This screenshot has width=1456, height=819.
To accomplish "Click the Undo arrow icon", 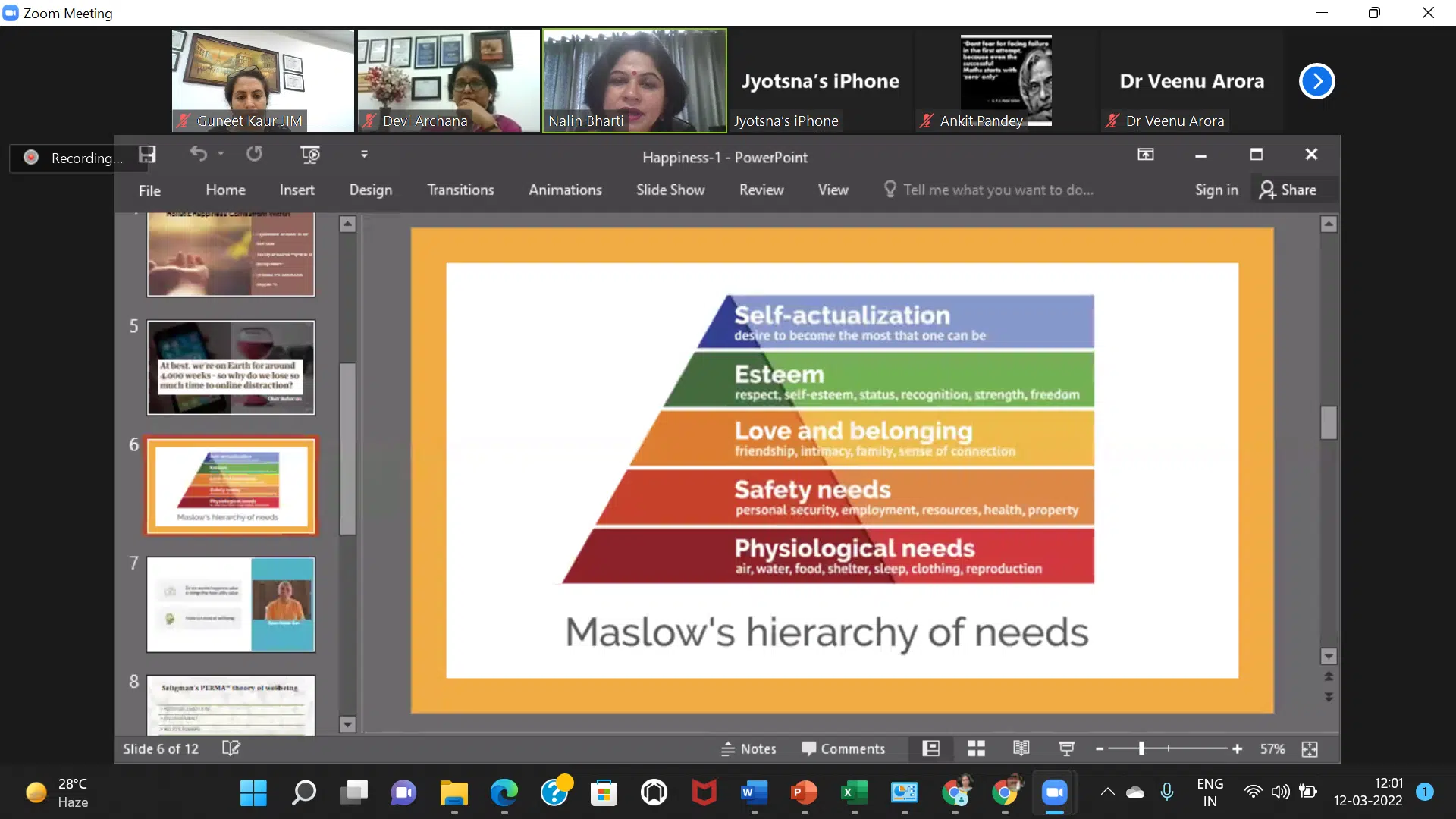I will [199, 155].
